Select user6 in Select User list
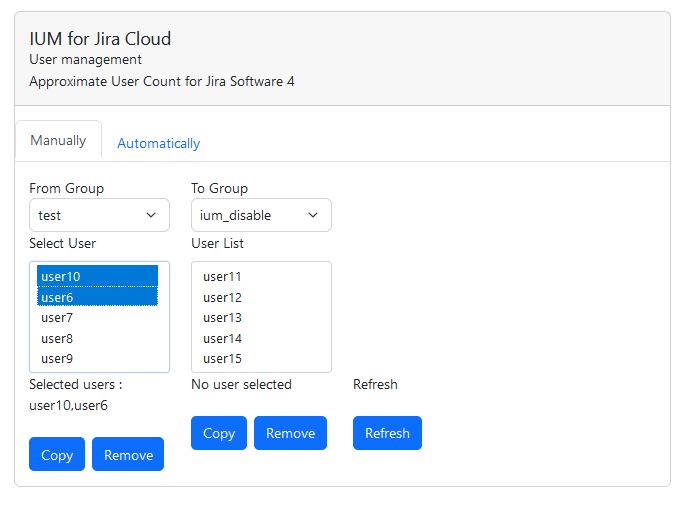685x505 pixels. pyautogui.click(x=97, y=297)
